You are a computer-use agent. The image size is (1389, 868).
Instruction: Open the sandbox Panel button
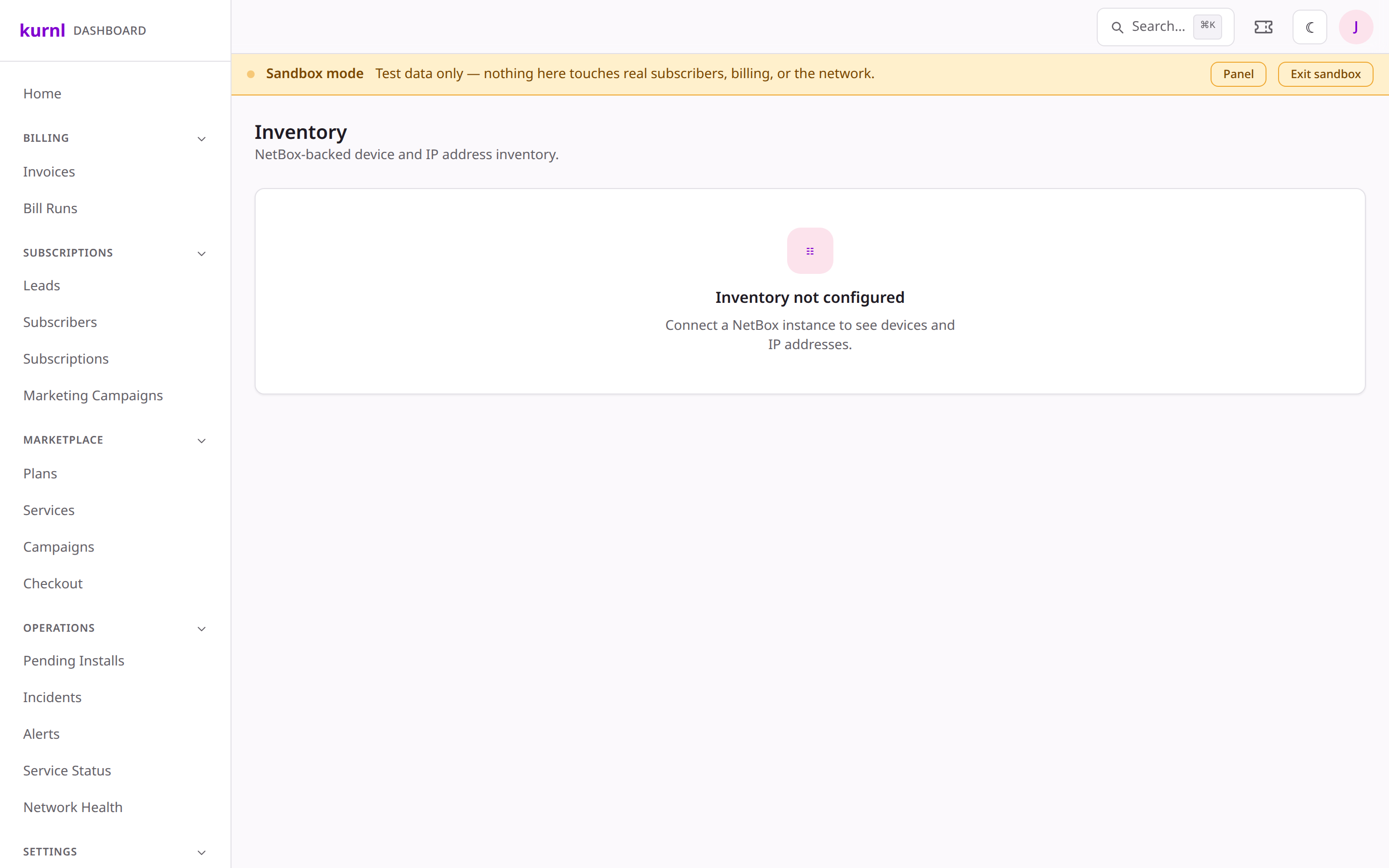1238,74
